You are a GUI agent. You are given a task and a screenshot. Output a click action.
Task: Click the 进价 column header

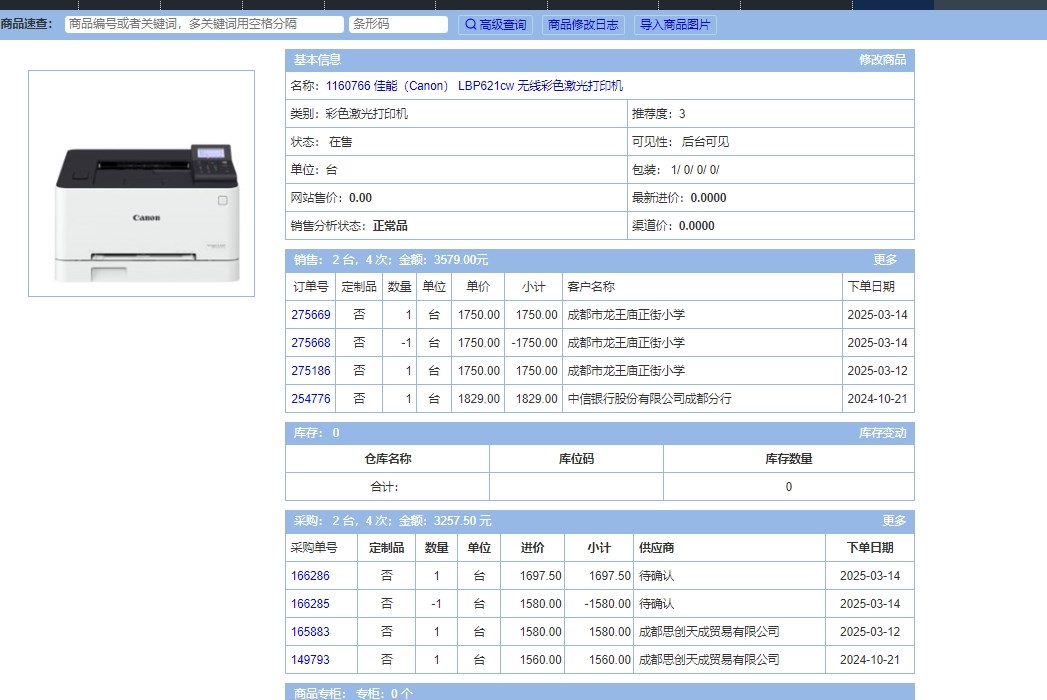(x=532, y=548)
